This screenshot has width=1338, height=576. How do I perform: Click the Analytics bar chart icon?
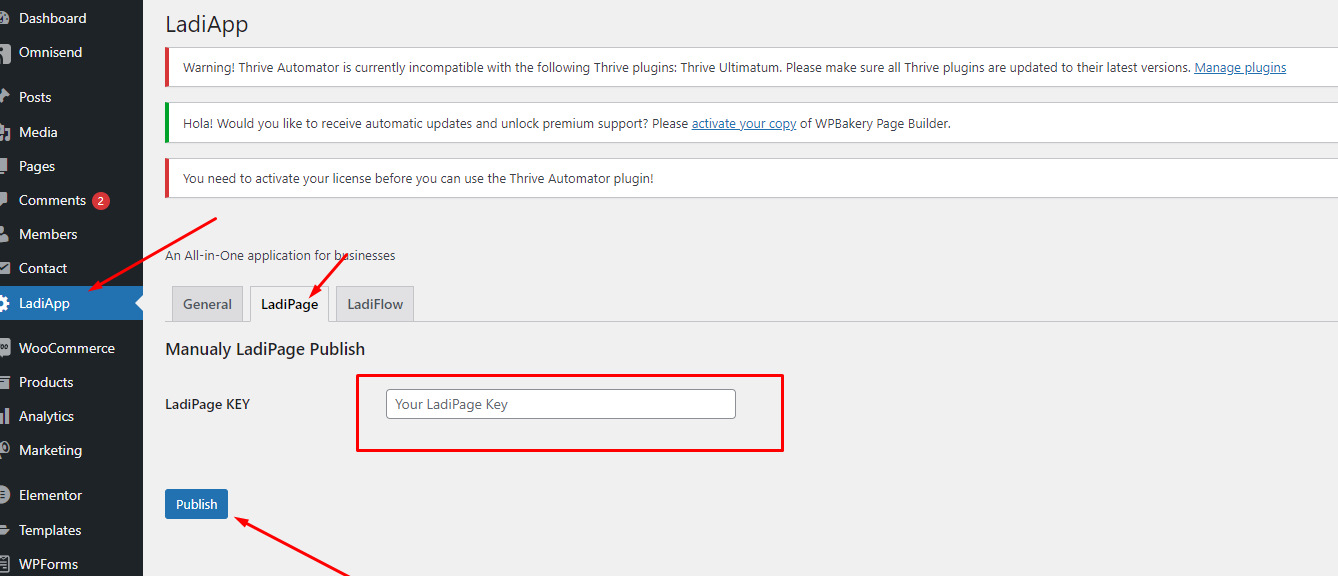click(x=4, y=416)
